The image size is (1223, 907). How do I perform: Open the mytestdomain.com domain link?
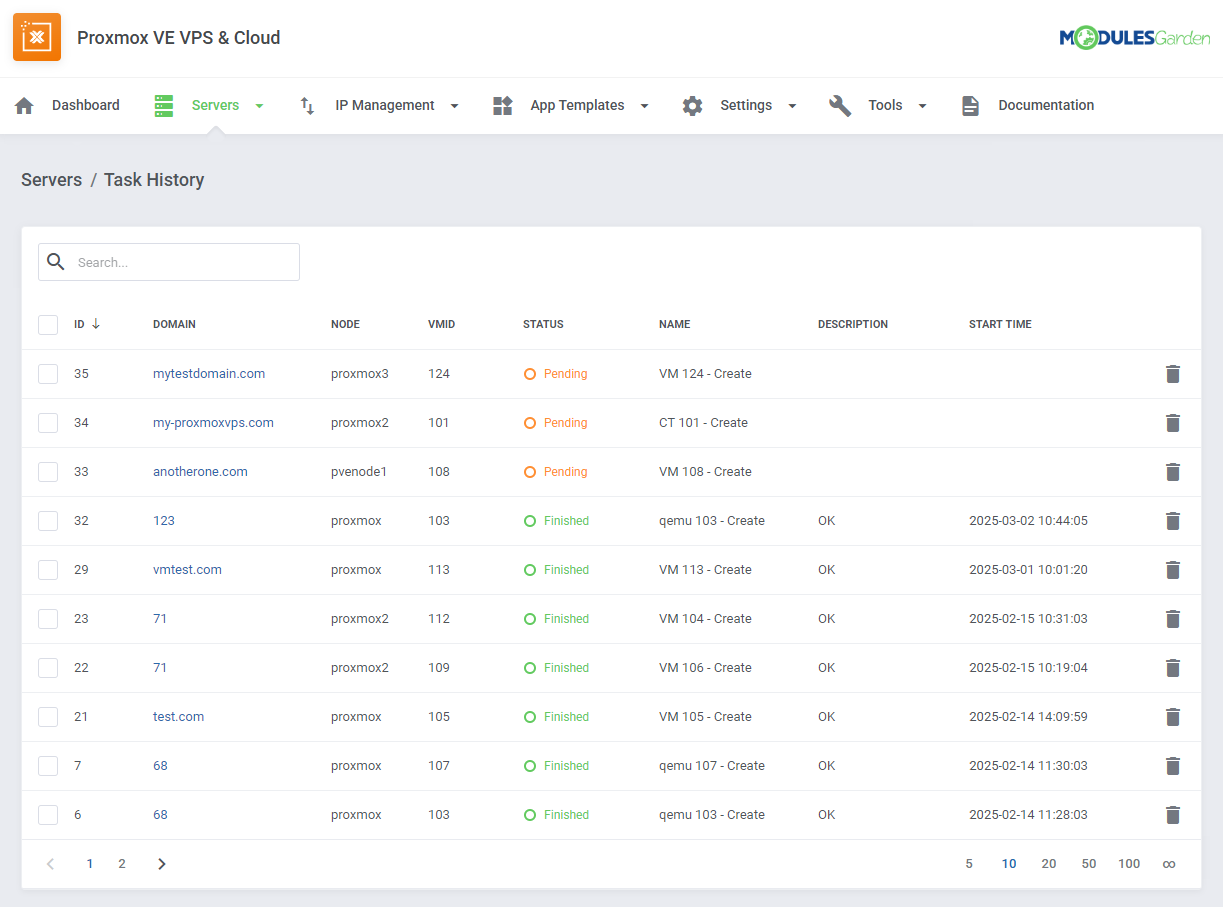208,373
